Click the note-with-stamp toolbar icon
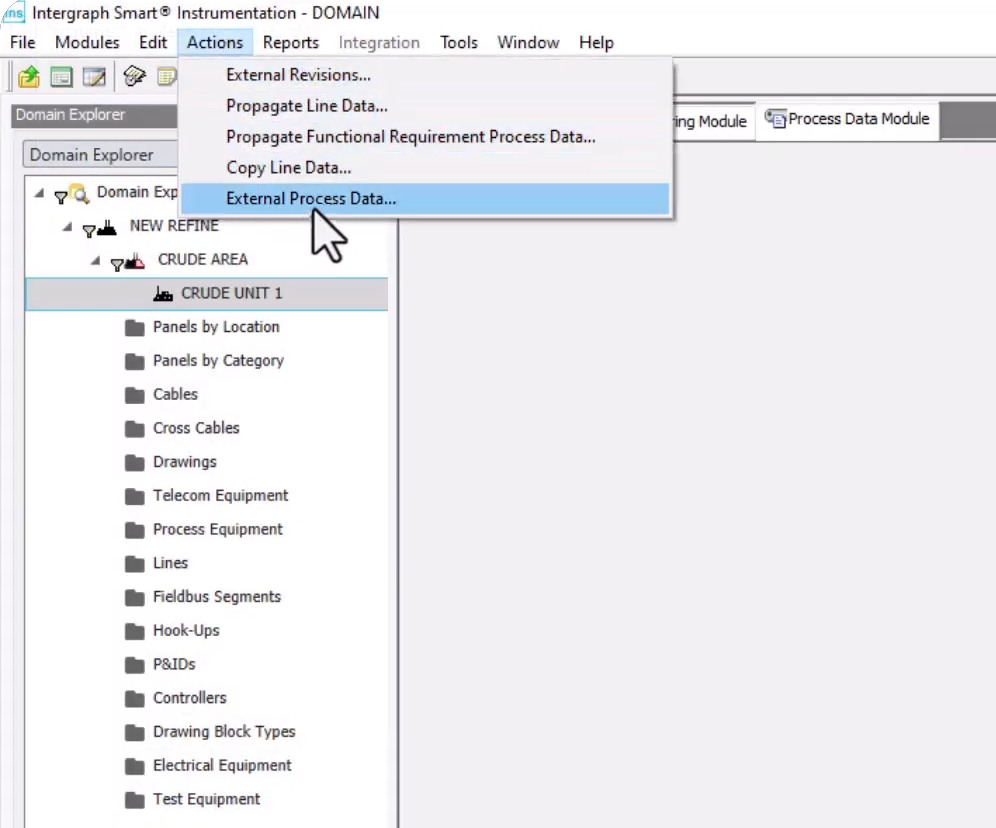 (x=134, y=76)
